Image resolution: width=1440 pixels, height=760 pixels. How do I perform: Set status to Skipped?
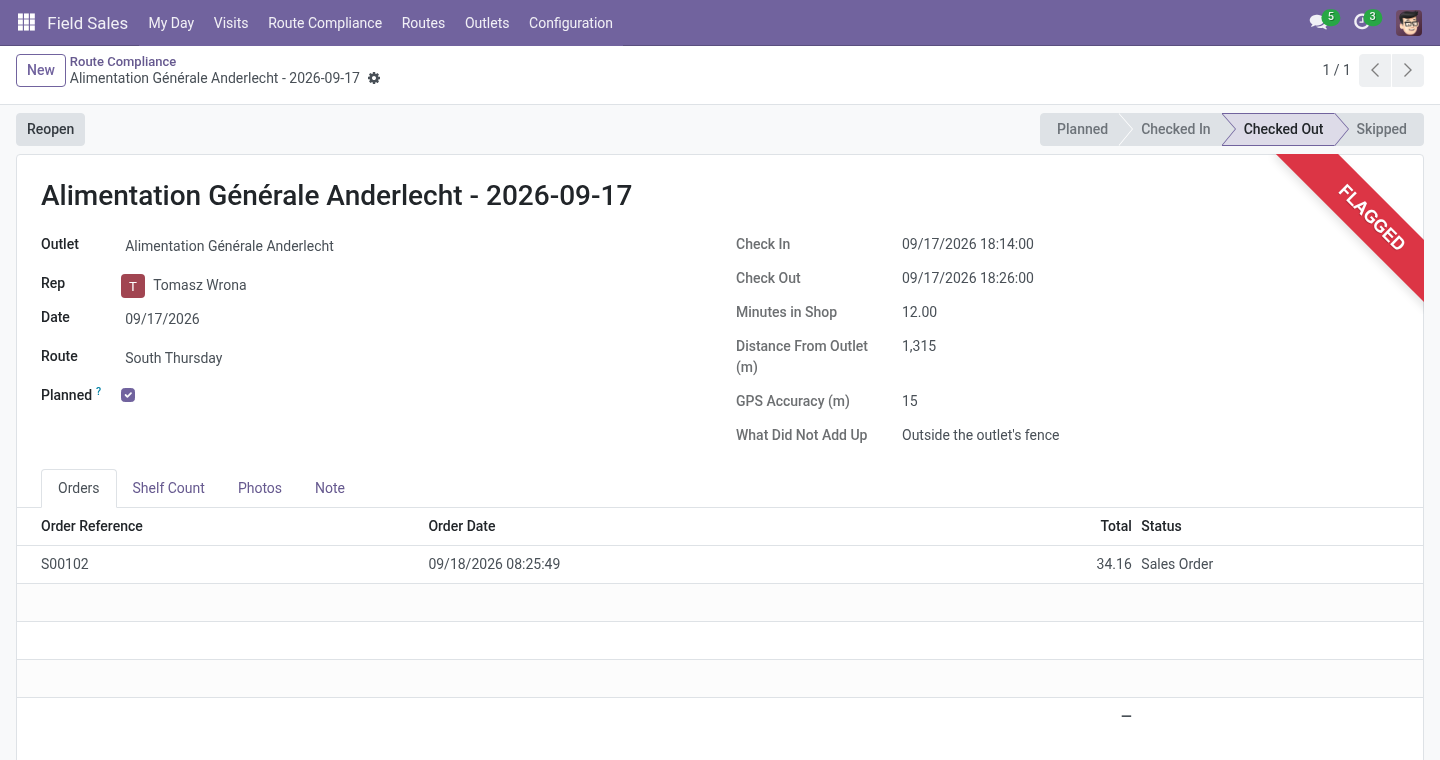(1381, 129)
